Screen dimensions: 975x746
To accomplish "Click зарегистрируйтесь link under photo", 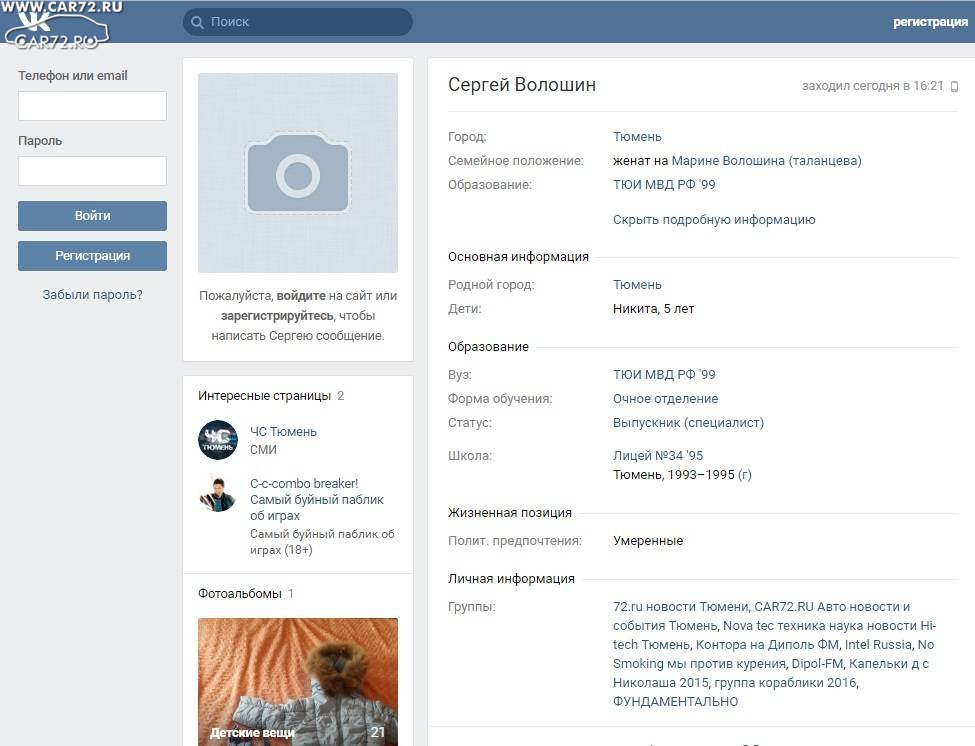I will click(277, 316).
